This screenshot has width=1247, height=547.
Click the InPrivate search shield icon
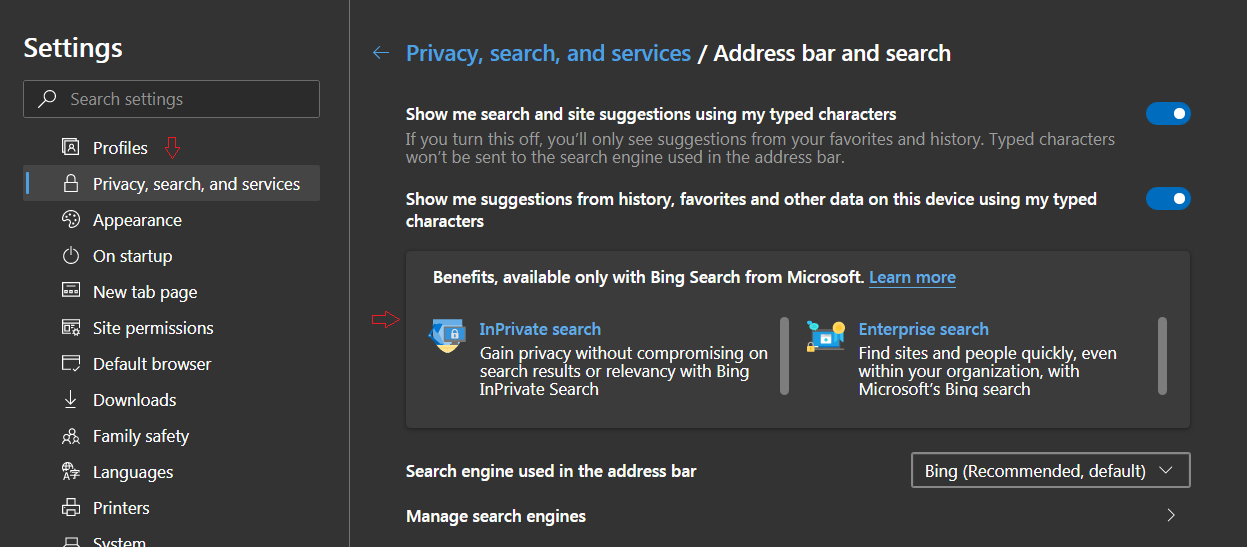[x=446, y=336]
